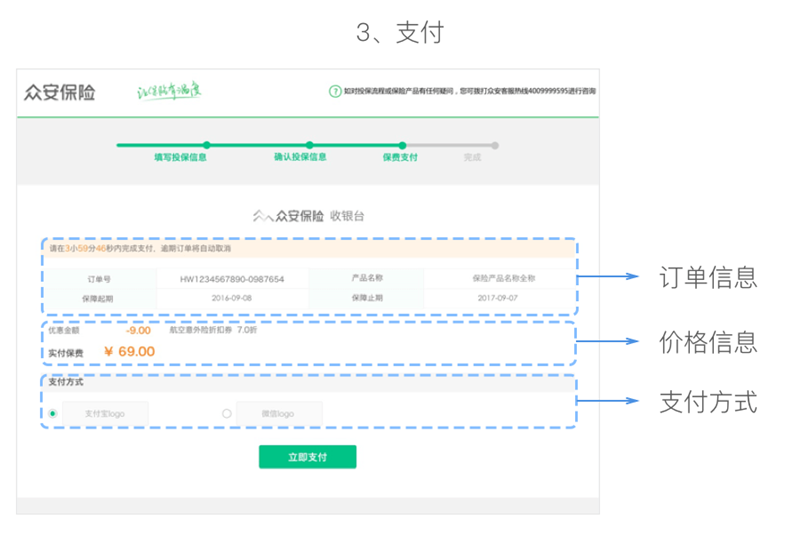Click the grey end dot of progress bar

[x=495, y=145]
